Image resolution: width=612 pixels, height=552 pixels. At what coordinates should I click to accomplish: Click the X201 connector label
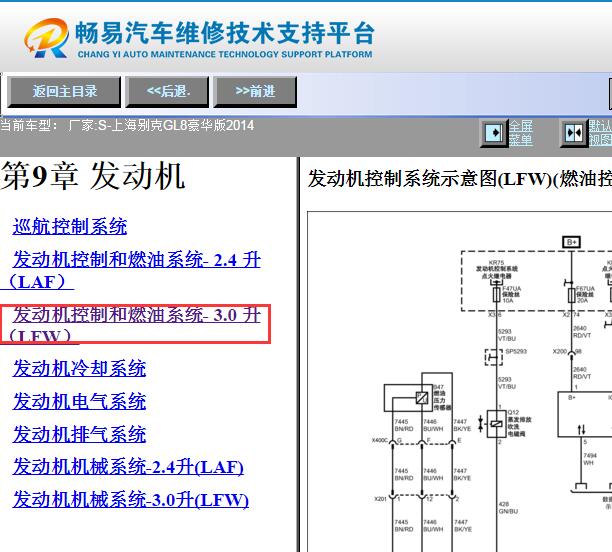(x=380, y=499)
